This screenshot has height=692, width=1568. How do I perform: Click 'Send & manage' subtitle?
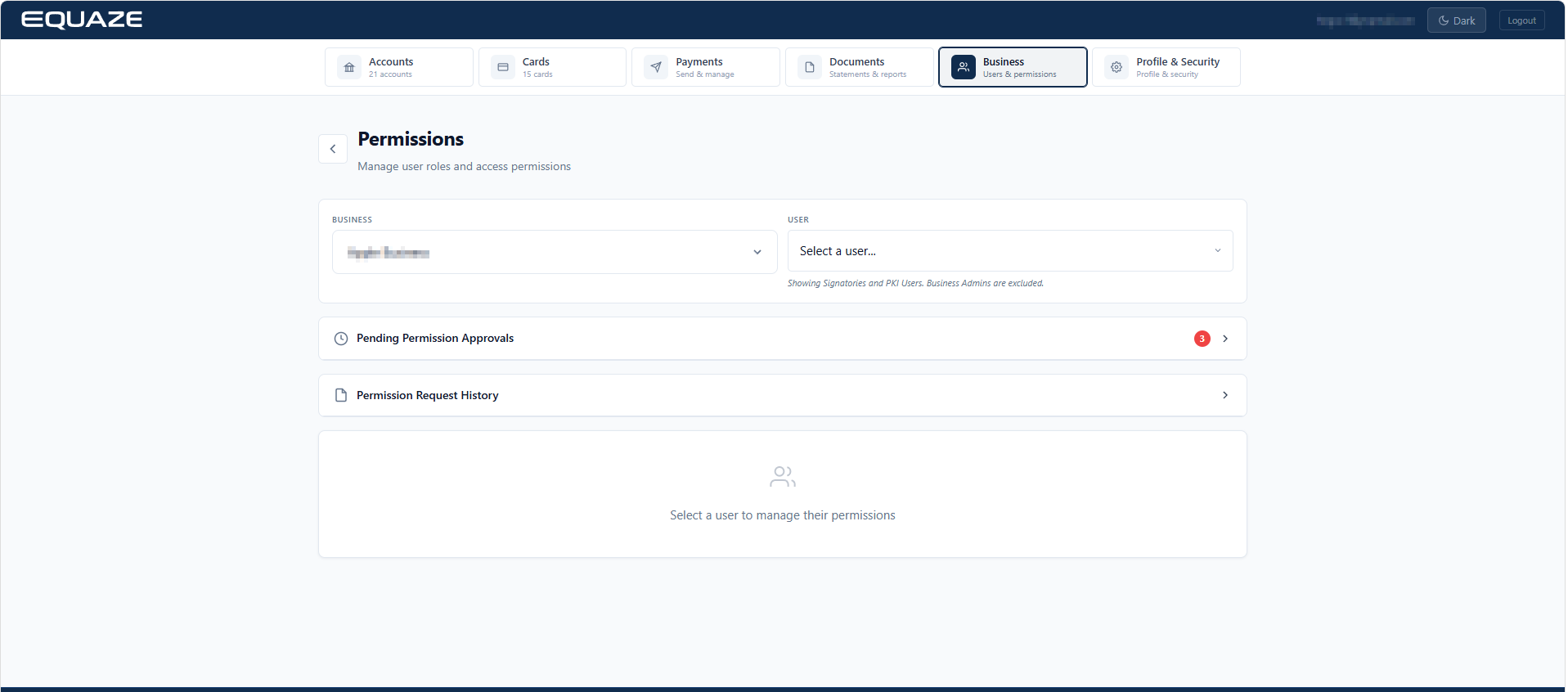click(x=705, y=74)
